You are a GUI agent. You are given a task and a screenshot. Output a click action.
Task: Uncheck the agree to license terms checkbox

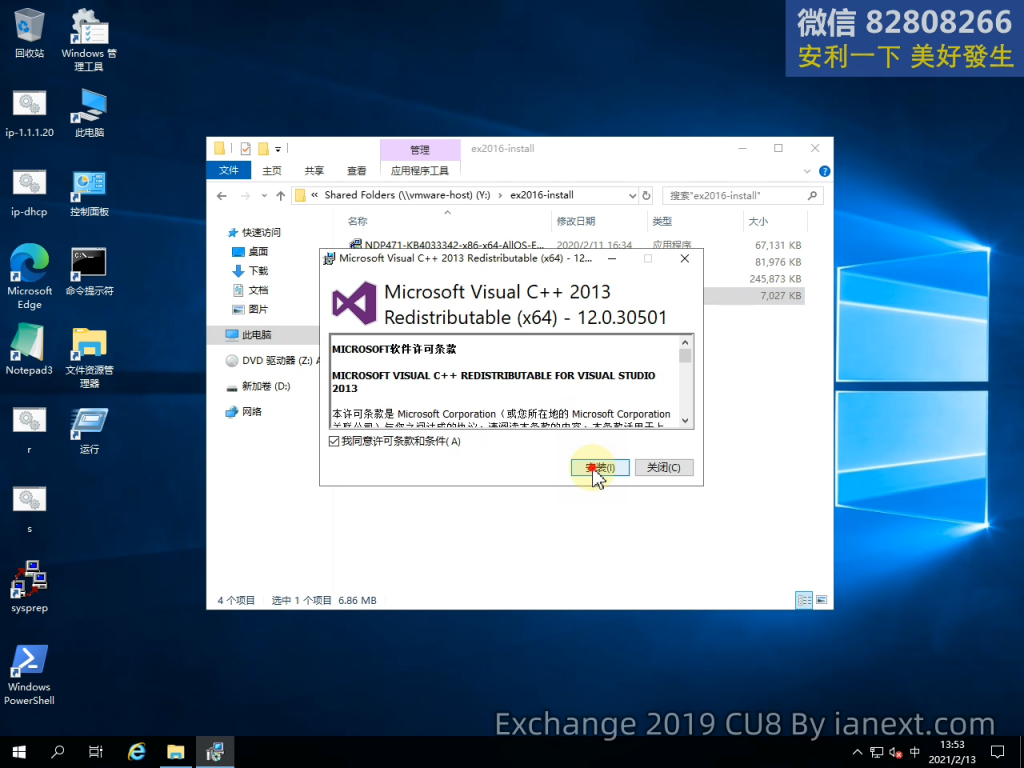[x=334, y=441]
